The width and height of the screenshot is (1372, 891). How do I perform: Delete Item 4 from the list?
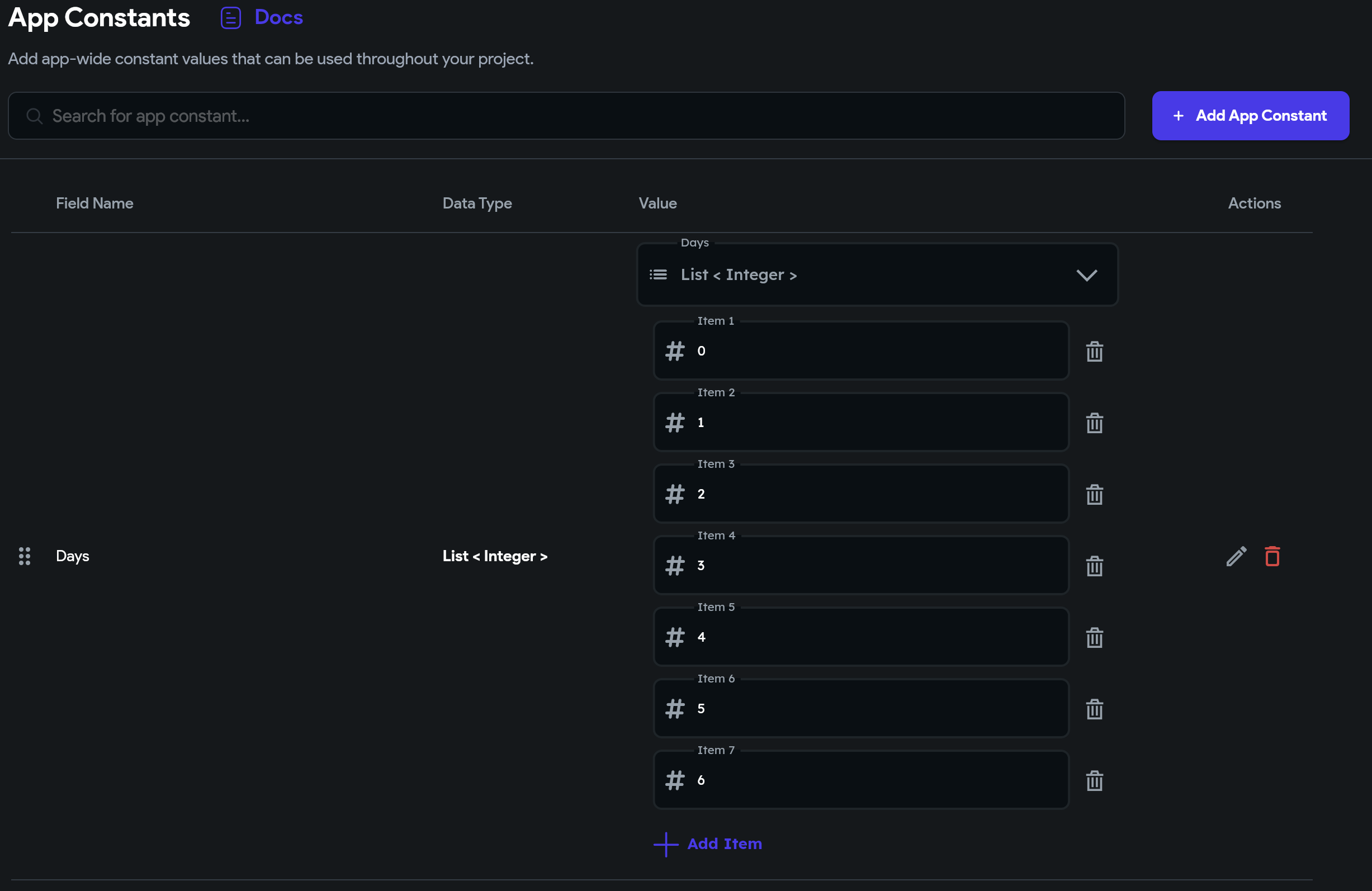[1094, 565]
